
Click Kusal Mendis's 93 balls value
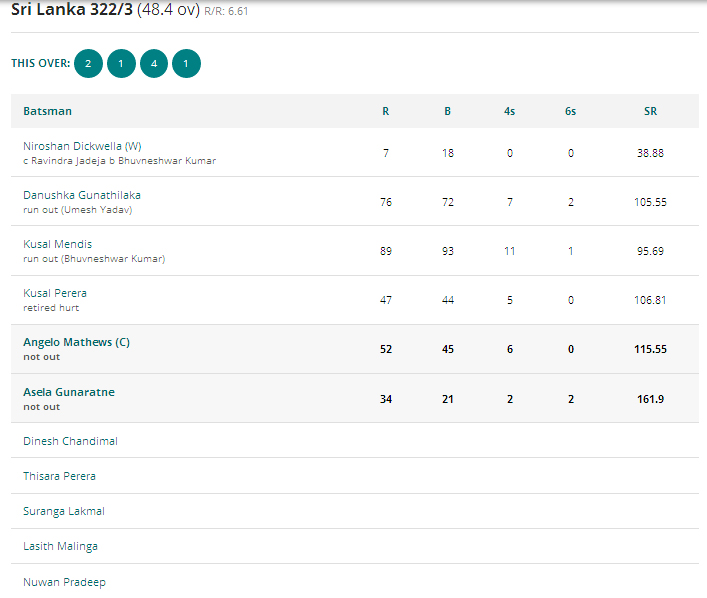pyautogui.click(x=447, y=251)
